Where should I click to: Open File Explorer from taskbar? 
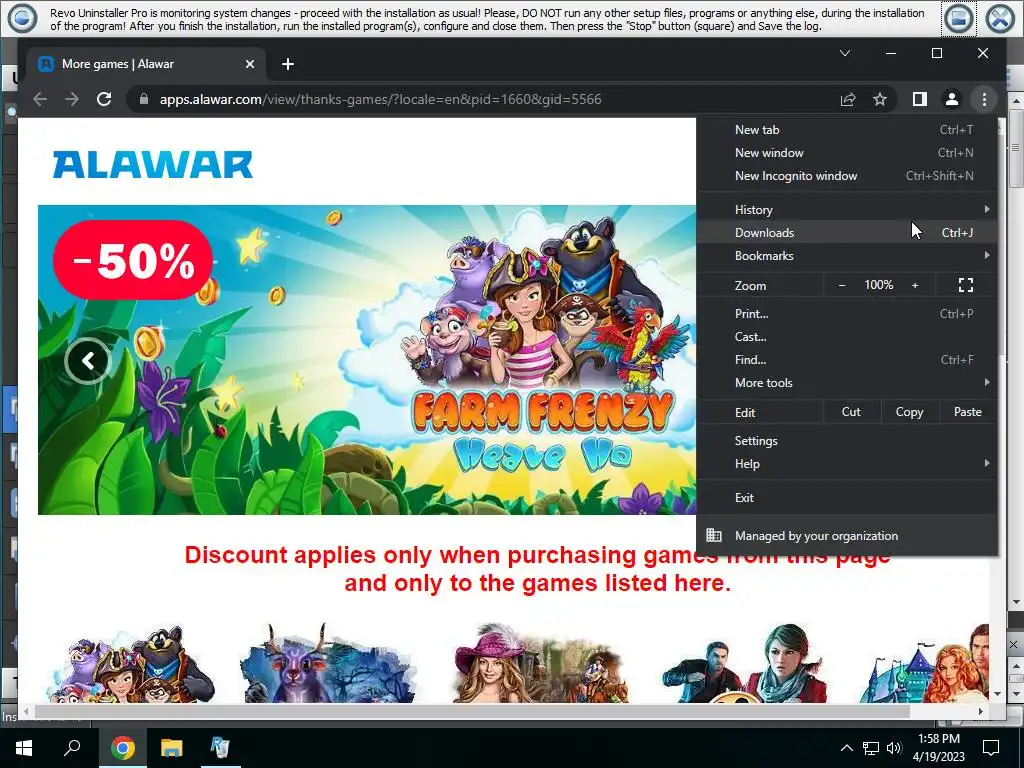click(171, 748)
